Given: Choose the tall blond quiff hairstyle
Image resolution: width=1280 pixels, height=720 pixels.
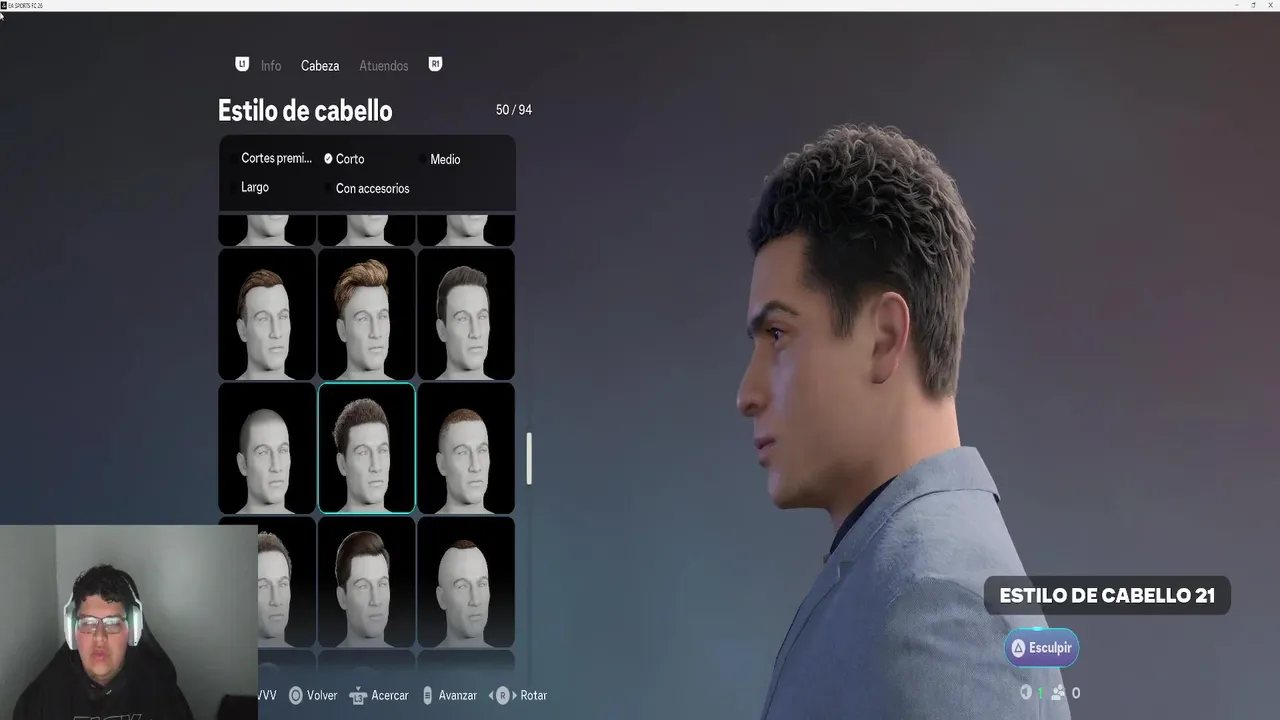Looking at the screenshot, I should pos(366,314).
